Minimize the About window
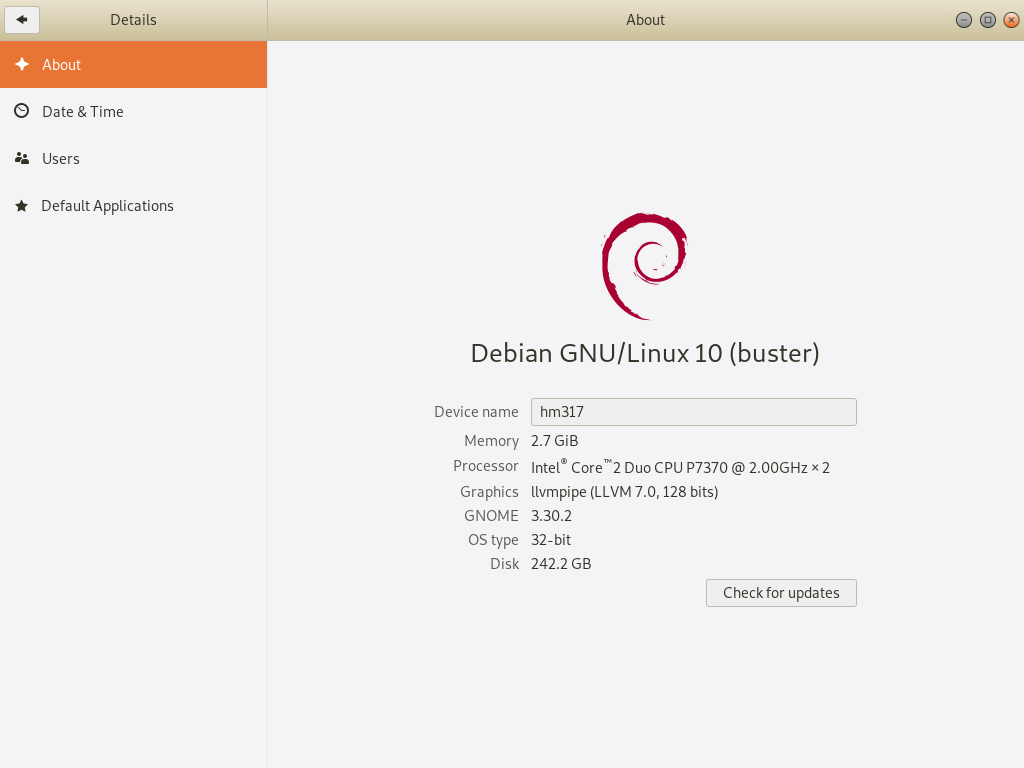1024x768 pixels. click(964, 20)
